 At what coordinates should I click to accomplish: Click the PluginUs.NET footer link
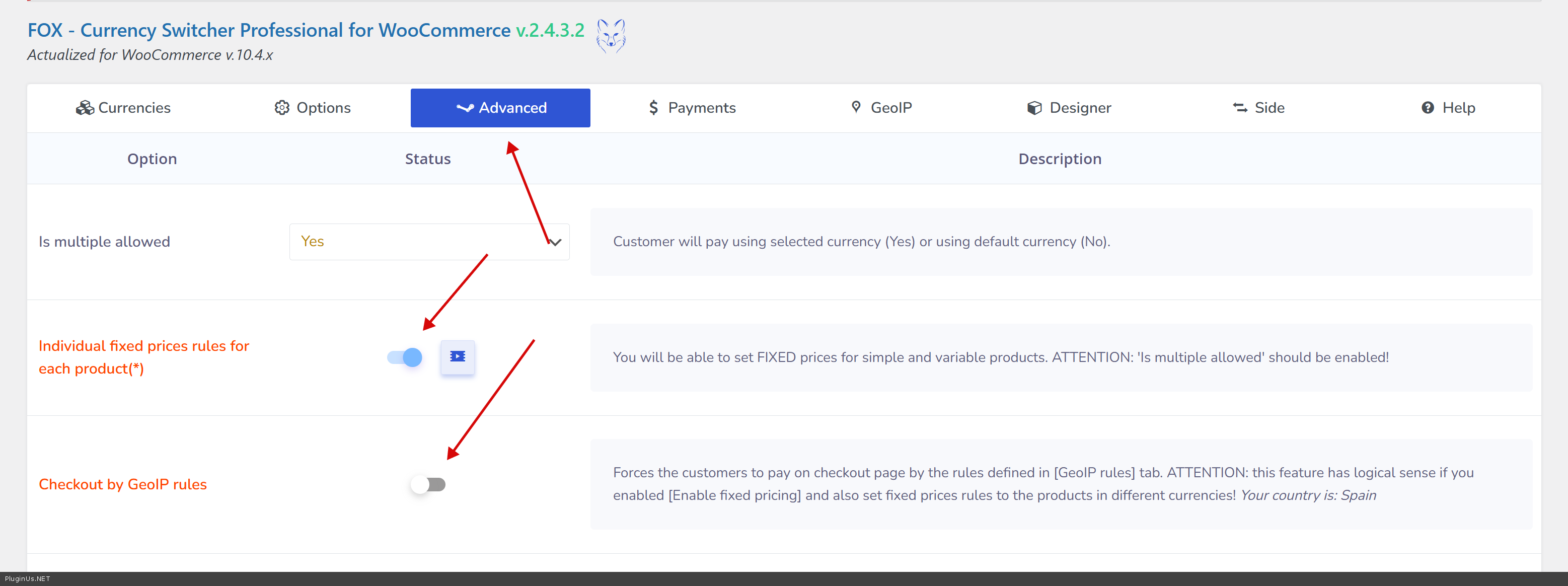pos(27,578)
